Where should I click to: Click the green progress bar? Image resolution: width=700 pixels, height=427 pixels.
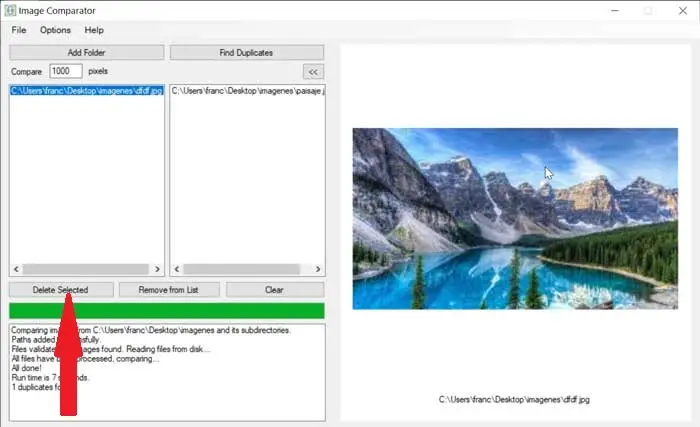167,310
